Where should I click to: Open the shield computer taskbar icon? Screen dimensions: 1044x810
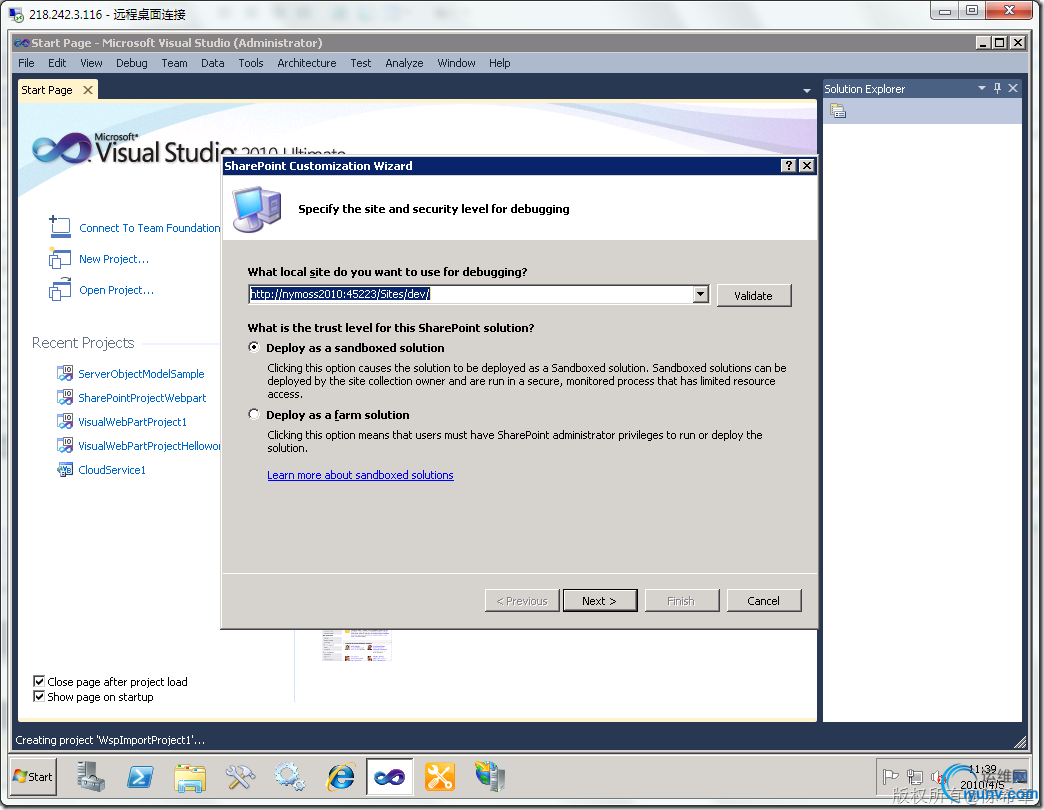(x=490, y=777)
